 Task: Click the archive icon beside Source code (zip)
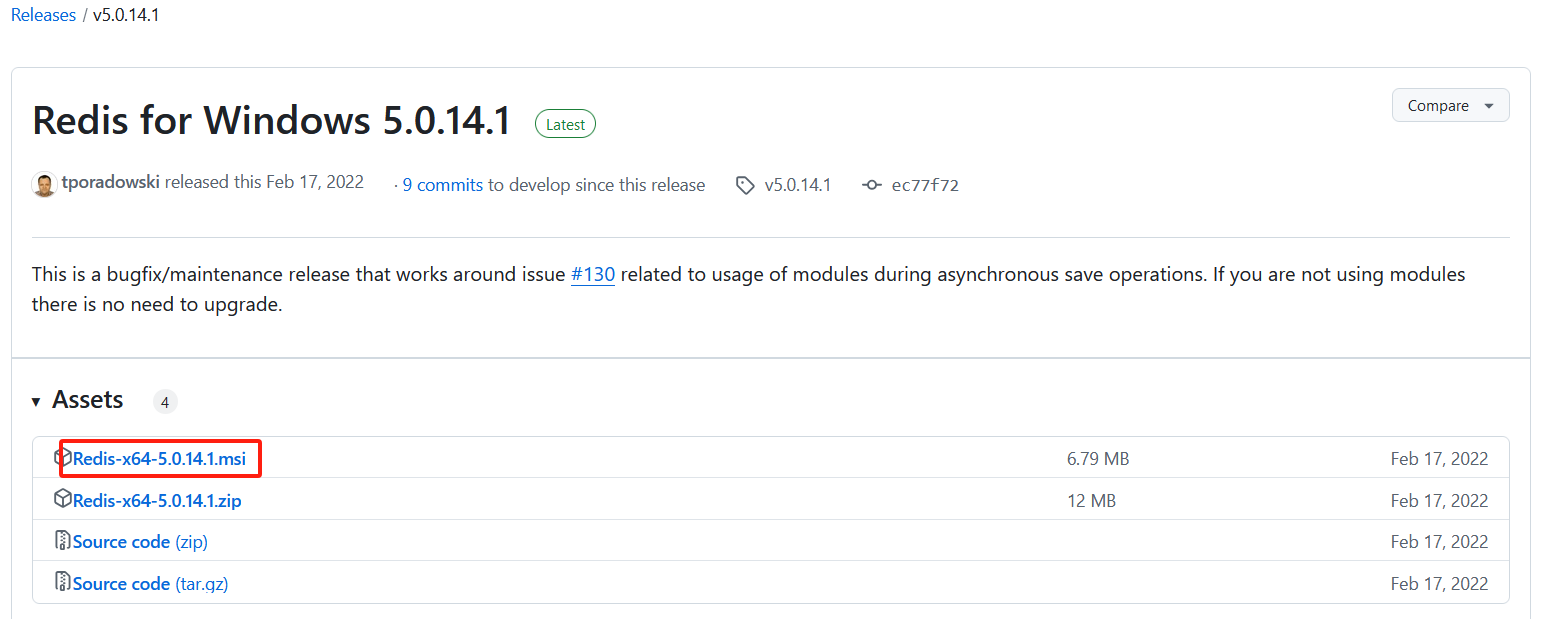[63, 541]
